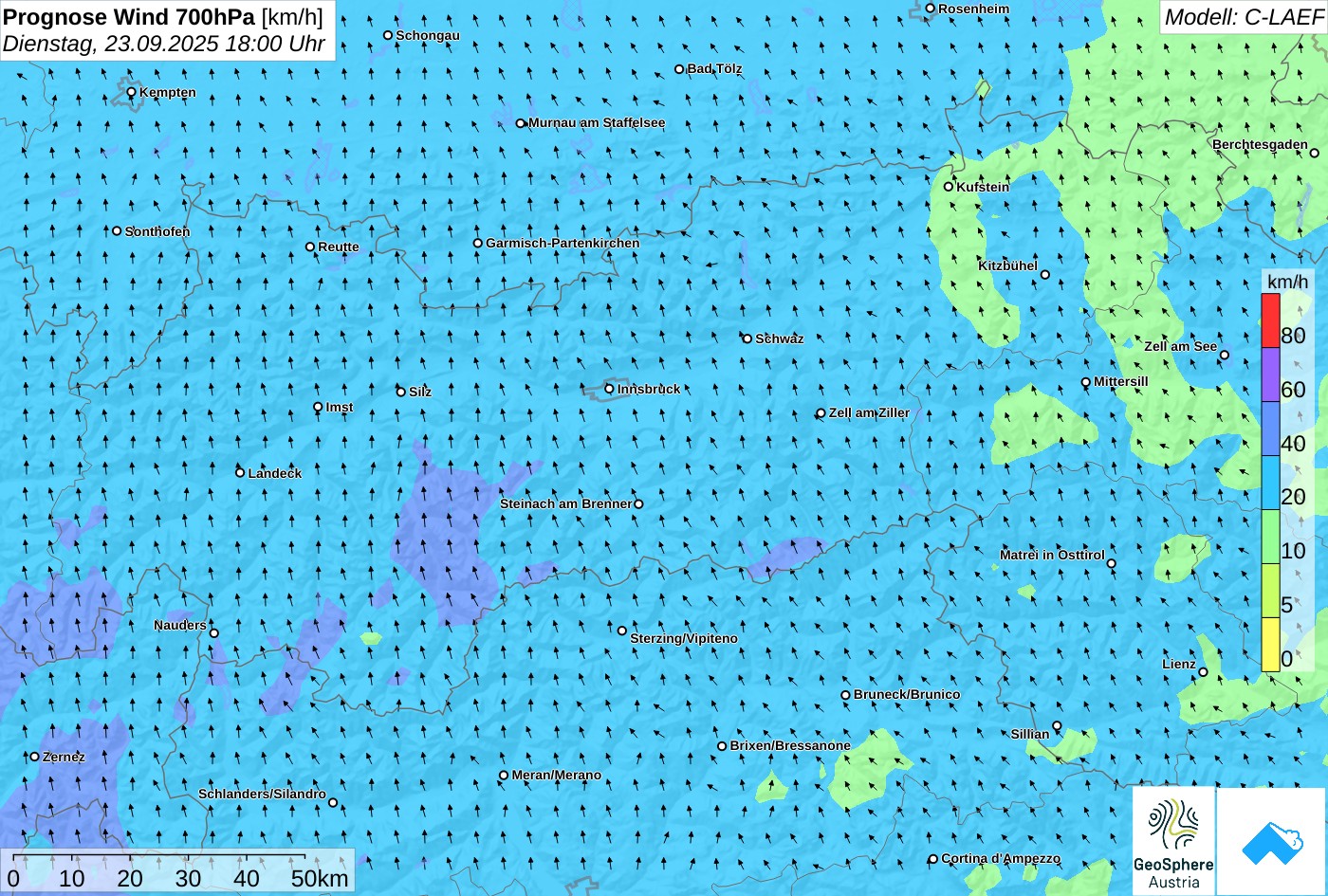Click the 'Zell am Ziller' label

(869, 412)
